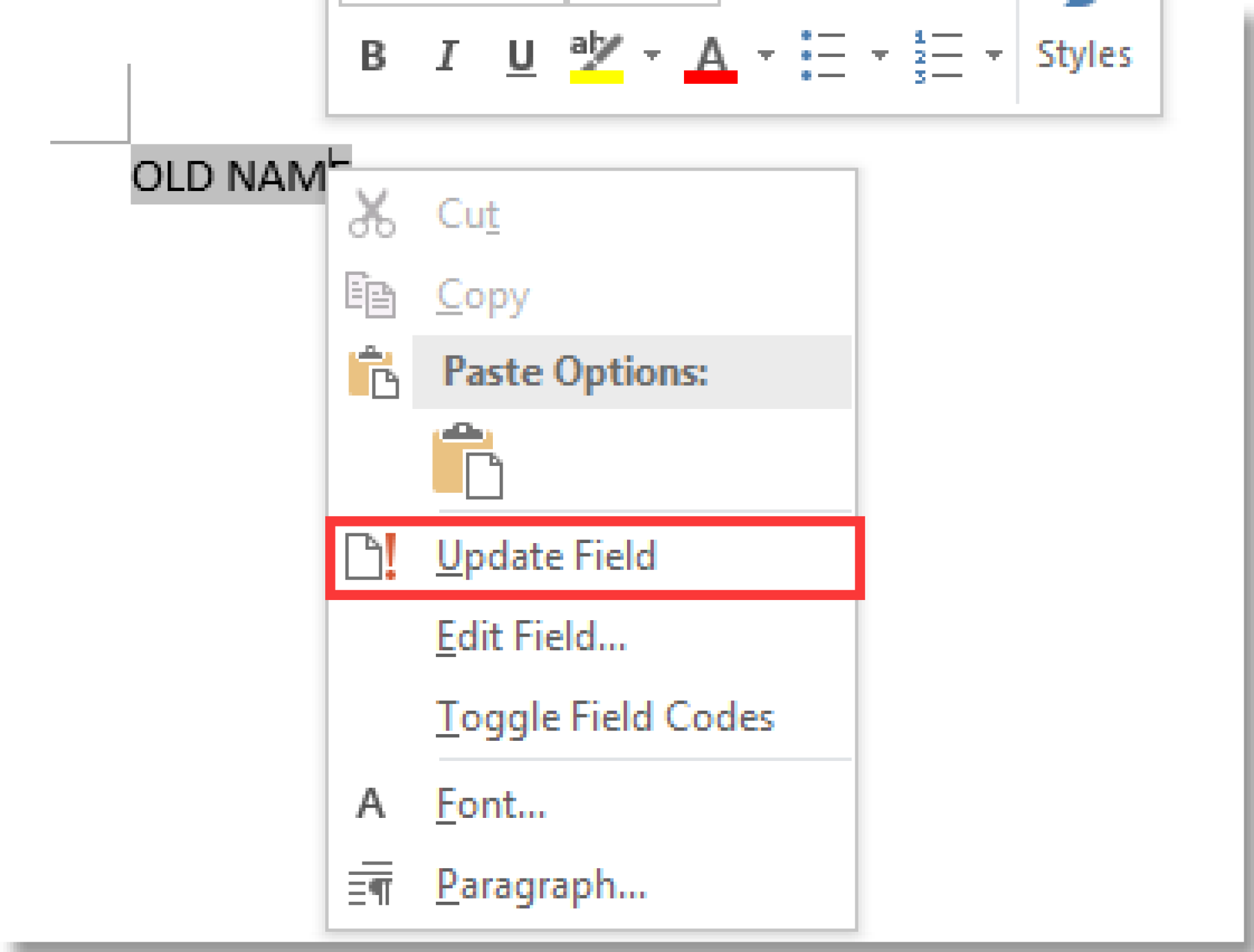Toggle italic formatting
Viewport: 1254px width, 952px height.
447,55
